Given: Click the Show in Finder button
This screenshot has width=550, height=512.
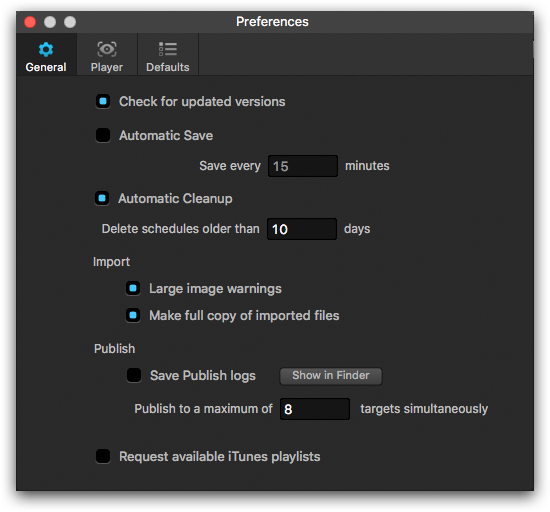Looking at the screenshot, I should (331, 376).
